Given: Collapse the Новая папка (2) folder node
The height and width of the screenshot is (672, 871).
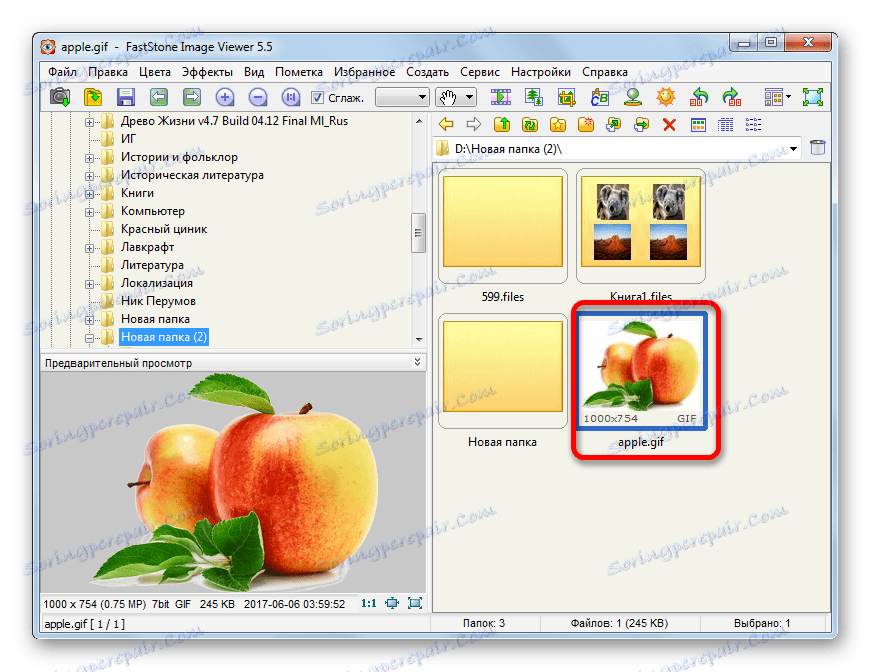Looking at the screenshot, I should [89, 338].
